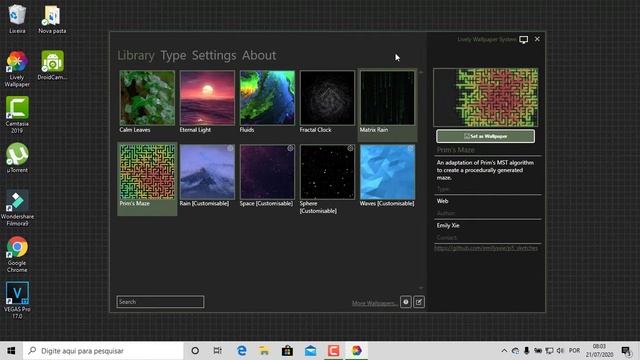640x360 pixels.
Task: Expand hidden system tray icons
Action: (x=504, y=351)
